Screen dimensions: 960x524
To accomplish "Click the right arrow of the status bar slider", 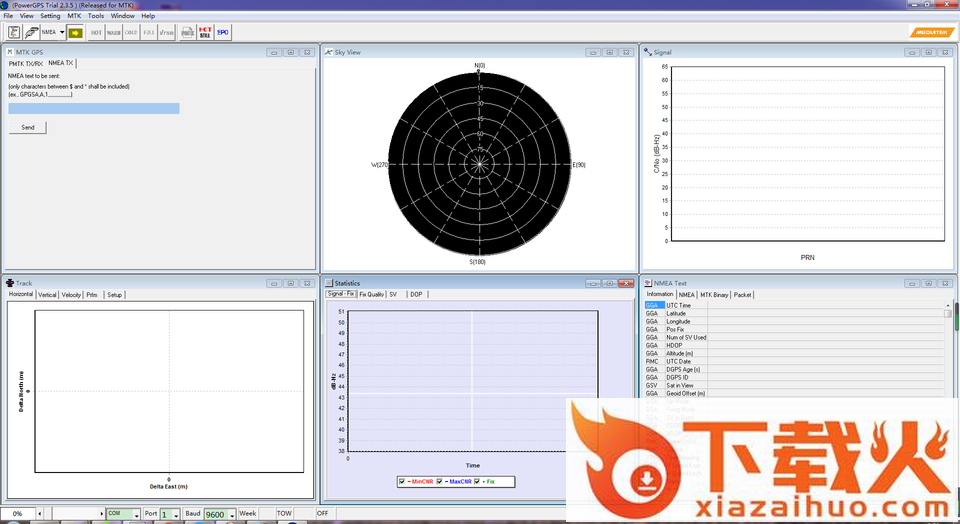I will [x=102, y=514].
